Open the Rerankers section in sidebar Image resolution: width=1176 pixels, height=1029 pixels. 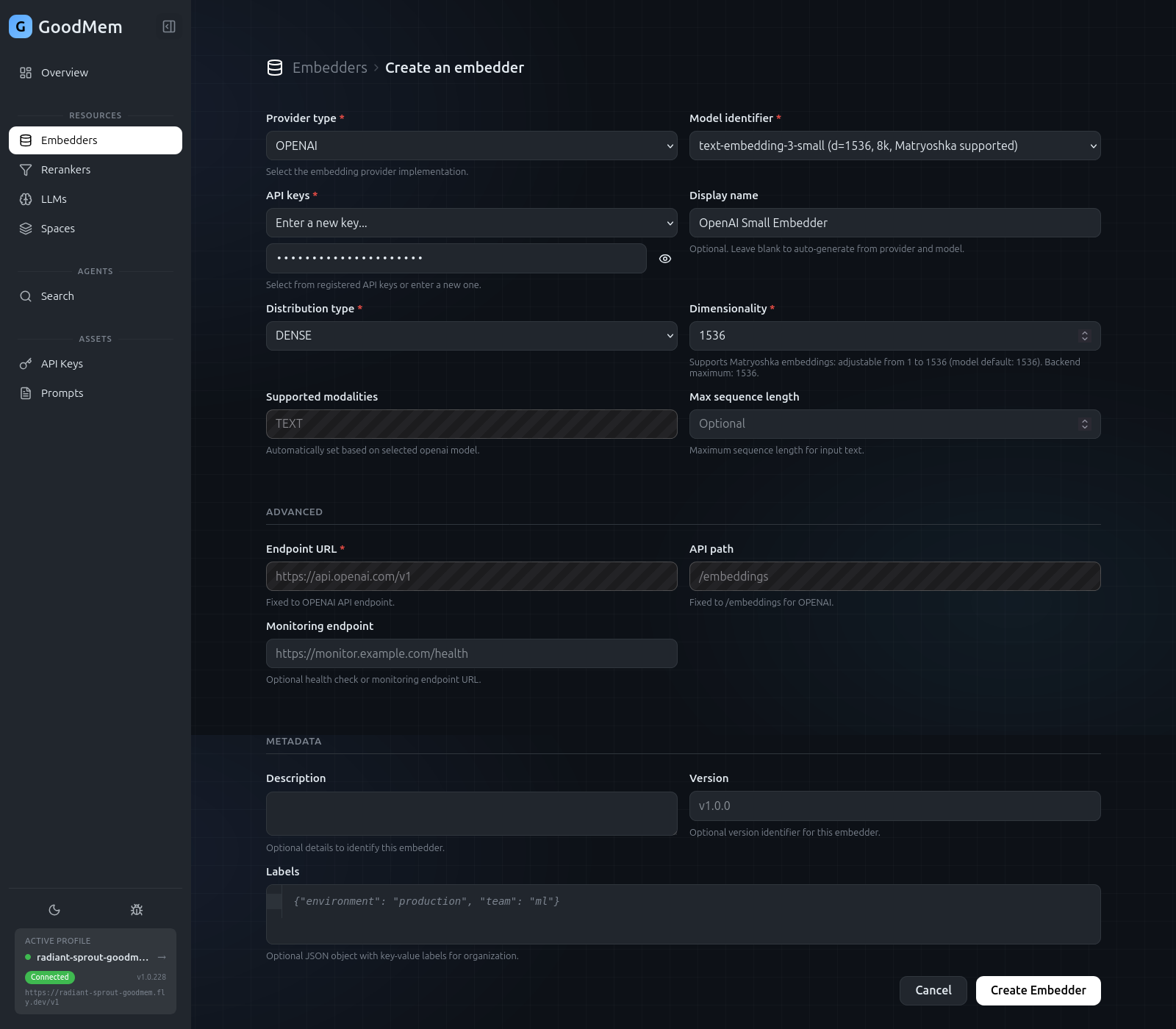coord(65,169)
